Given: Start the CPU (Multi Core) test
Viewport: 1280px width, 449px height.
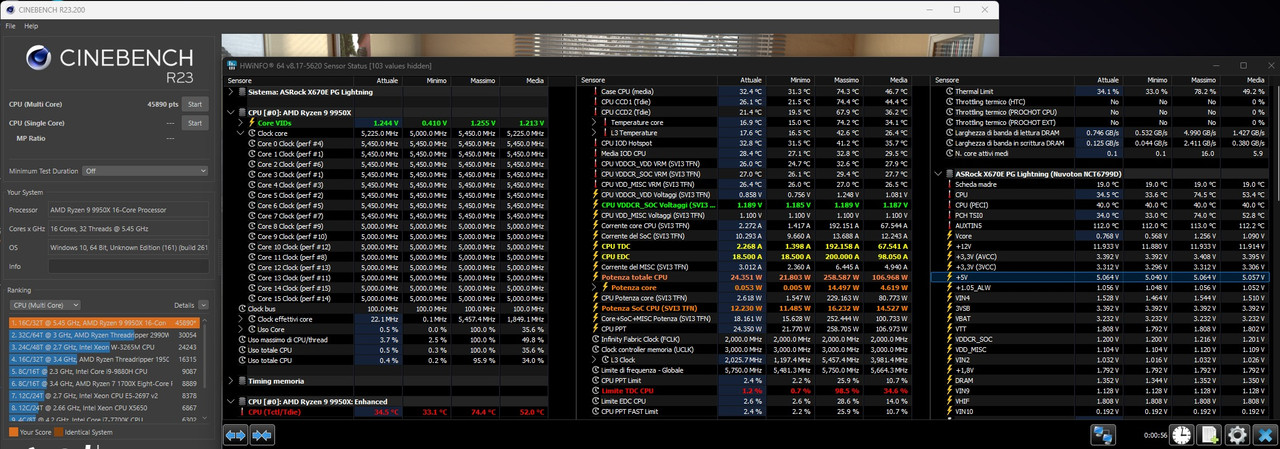Looking at the screenshot, I should coord(195,104).
